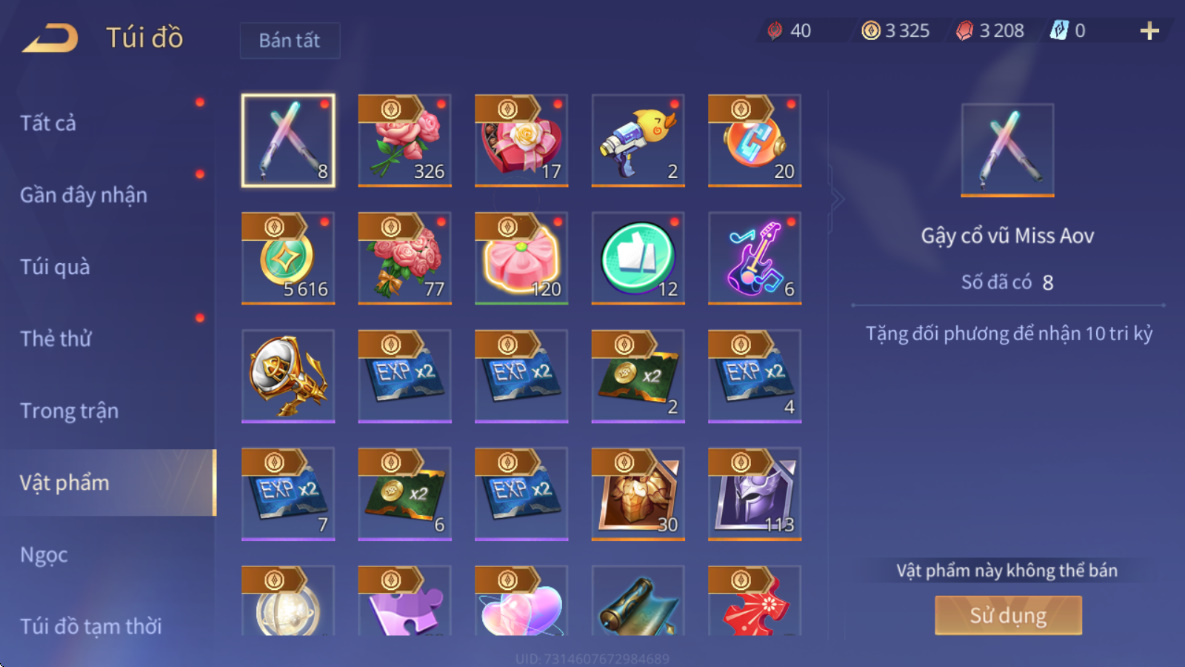Open the Tất cả category
The image size is (1185, 667).
[48, 123]
